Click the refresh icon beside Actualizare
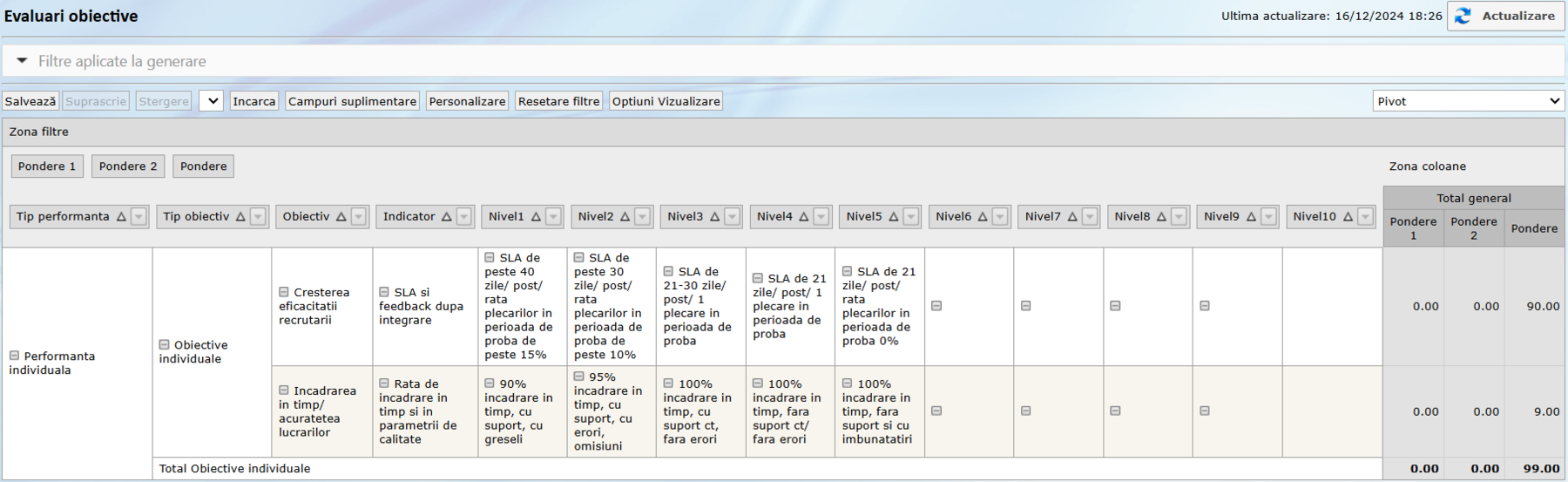The height and width of the screenshot is (482, 1568). 1463,17
